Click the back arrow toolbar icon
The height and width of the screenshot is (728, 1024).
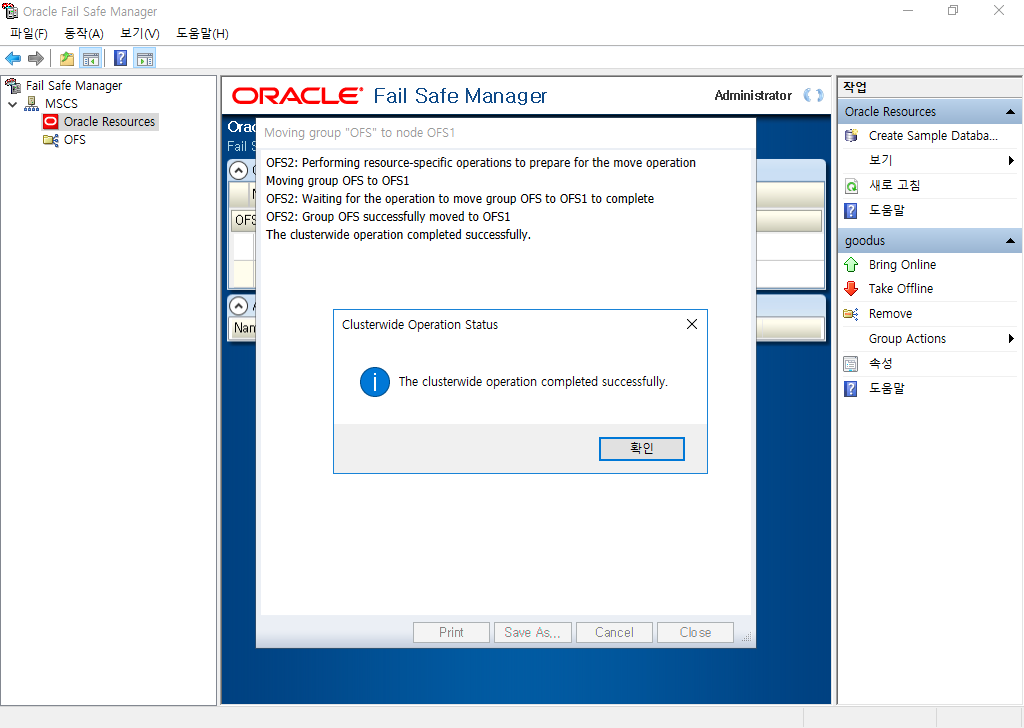click(13, 59)
